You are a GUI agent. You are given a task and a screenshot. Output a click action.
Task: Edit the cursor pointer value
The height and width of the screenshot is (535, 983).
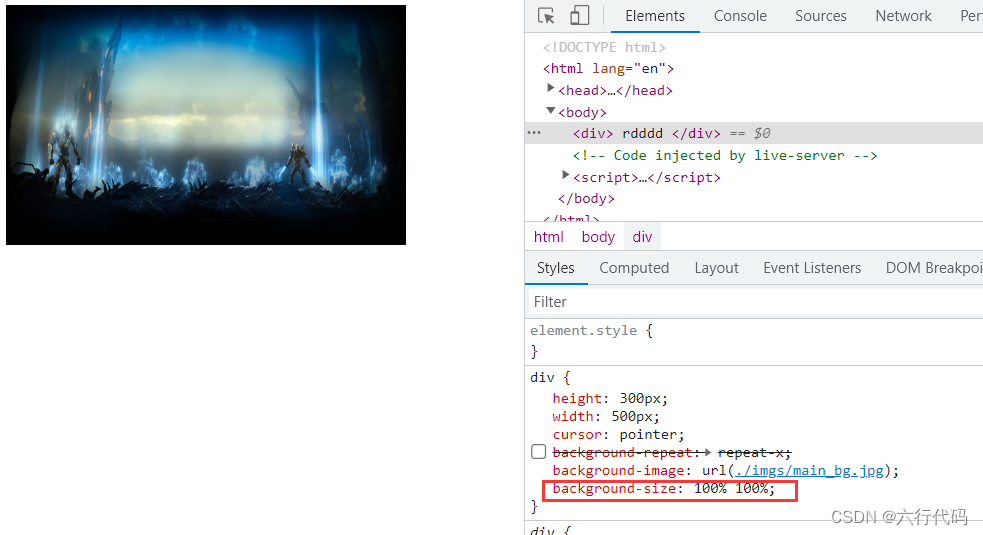[x=648, y=435]
